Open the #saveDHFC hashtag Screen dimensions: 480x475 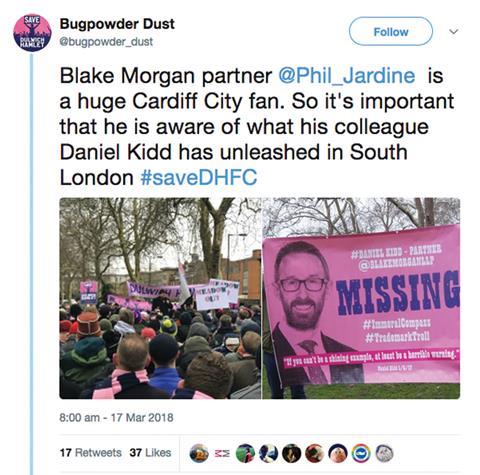[199, 177]
